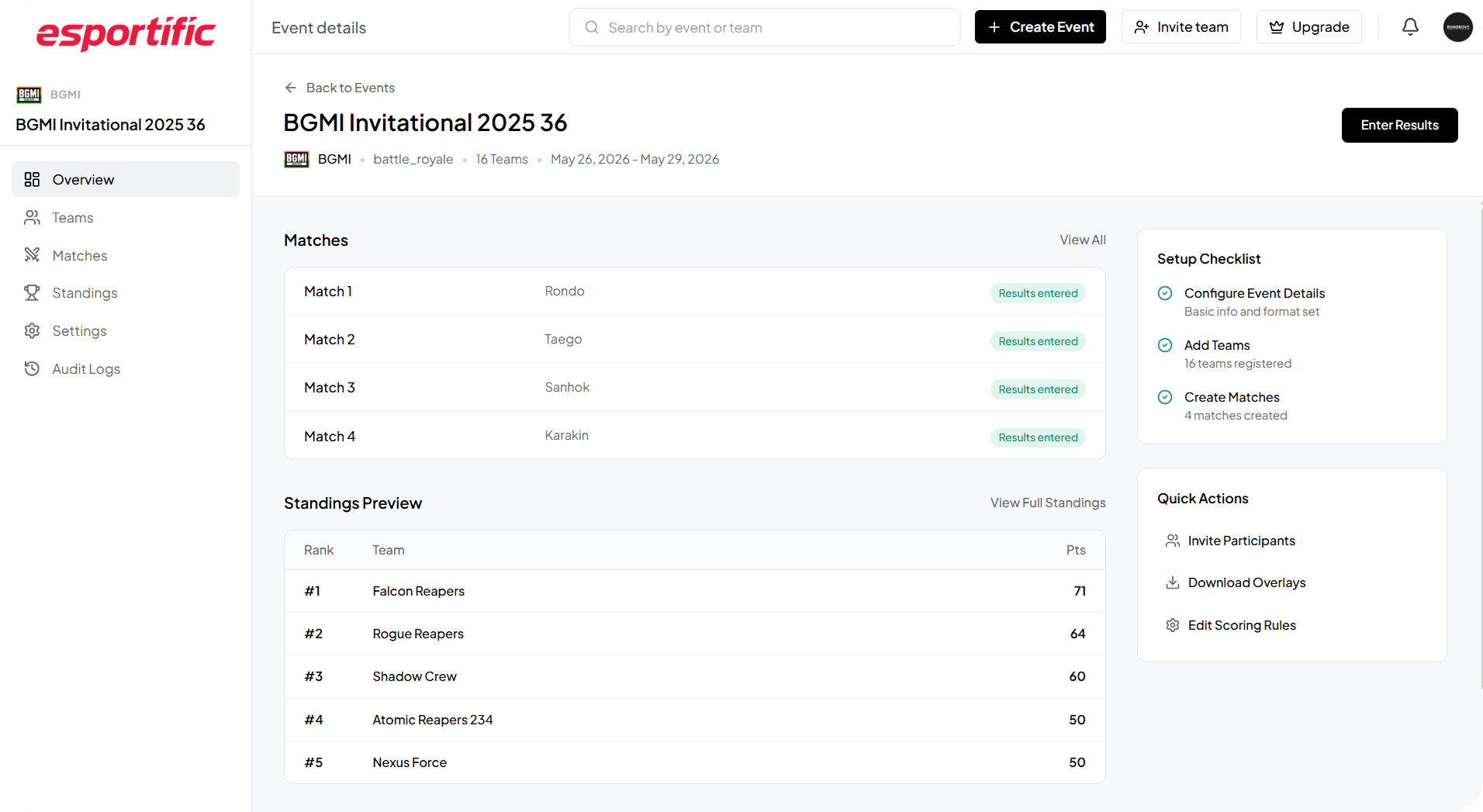The height and width of the screenshot is (812, 1483).
Task: Focus the Search by event or team field
Action: pyautogui.click(x=765, y=27)
